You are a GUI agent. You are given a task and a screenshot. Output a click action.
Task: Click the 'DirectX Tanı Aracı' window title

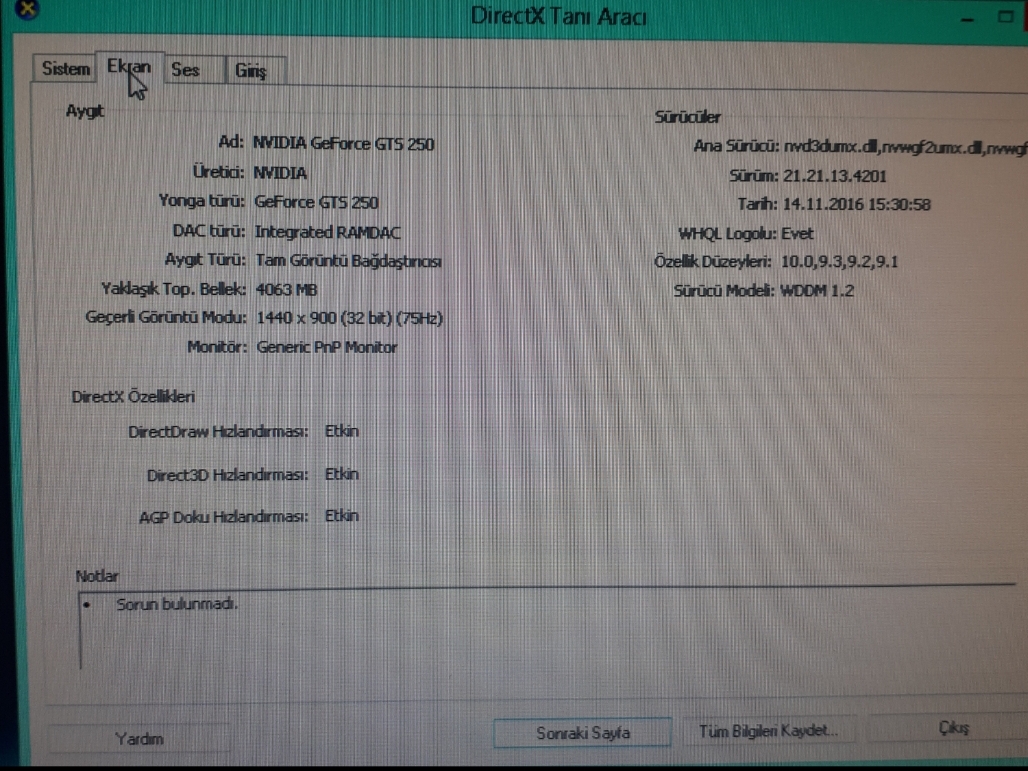pyautogui.click(x=559, y=16)
